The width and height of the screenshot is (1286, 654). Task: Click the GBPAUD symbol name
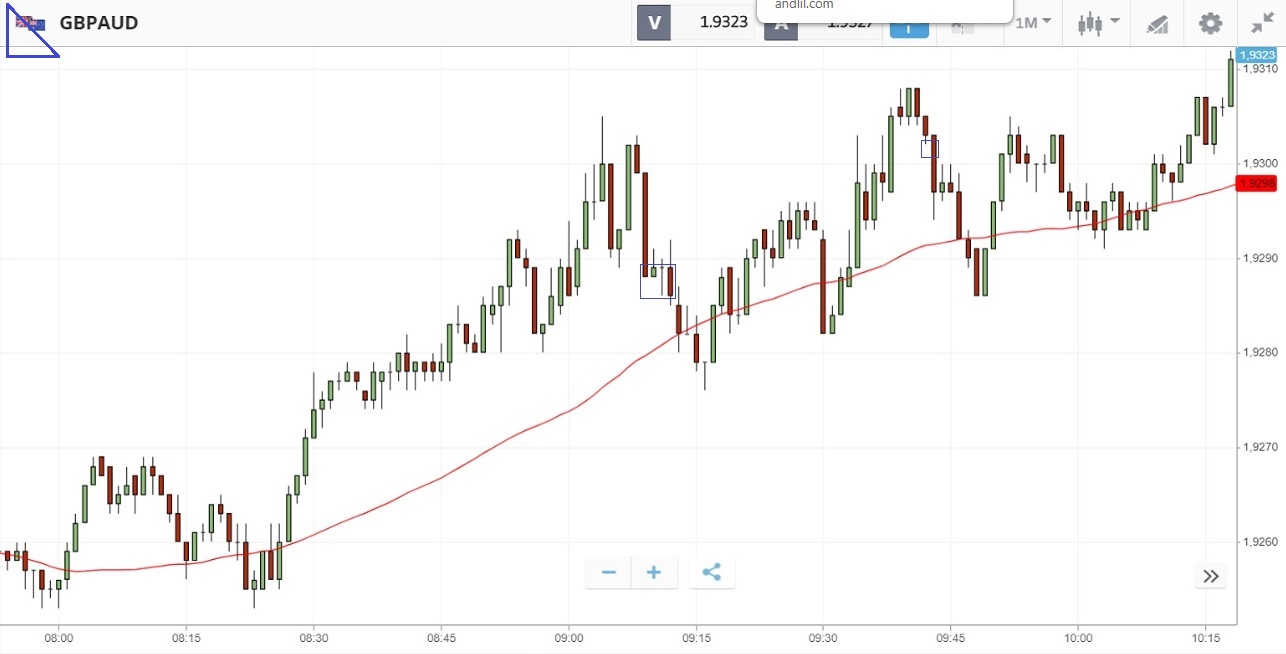(x=99, y=22)
